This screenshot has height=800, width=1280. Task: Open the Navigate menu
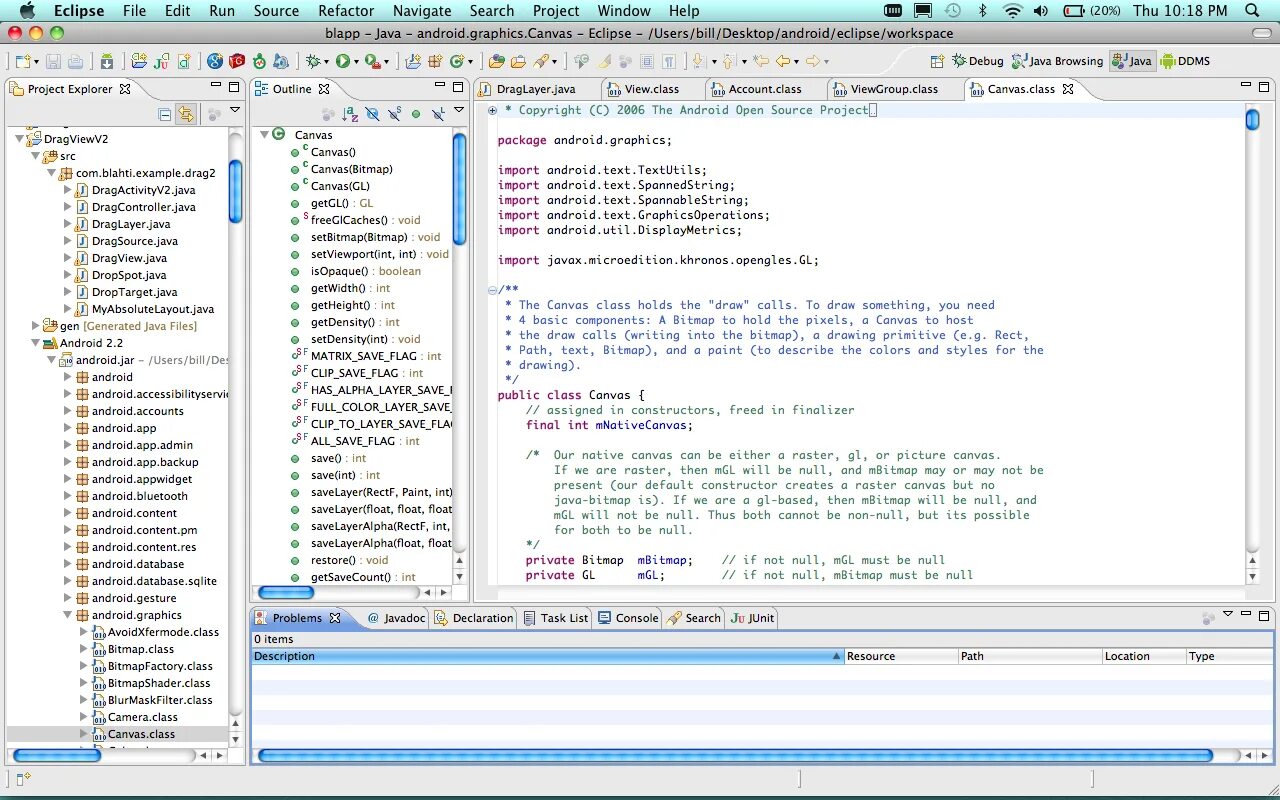[x=422, y=11]
